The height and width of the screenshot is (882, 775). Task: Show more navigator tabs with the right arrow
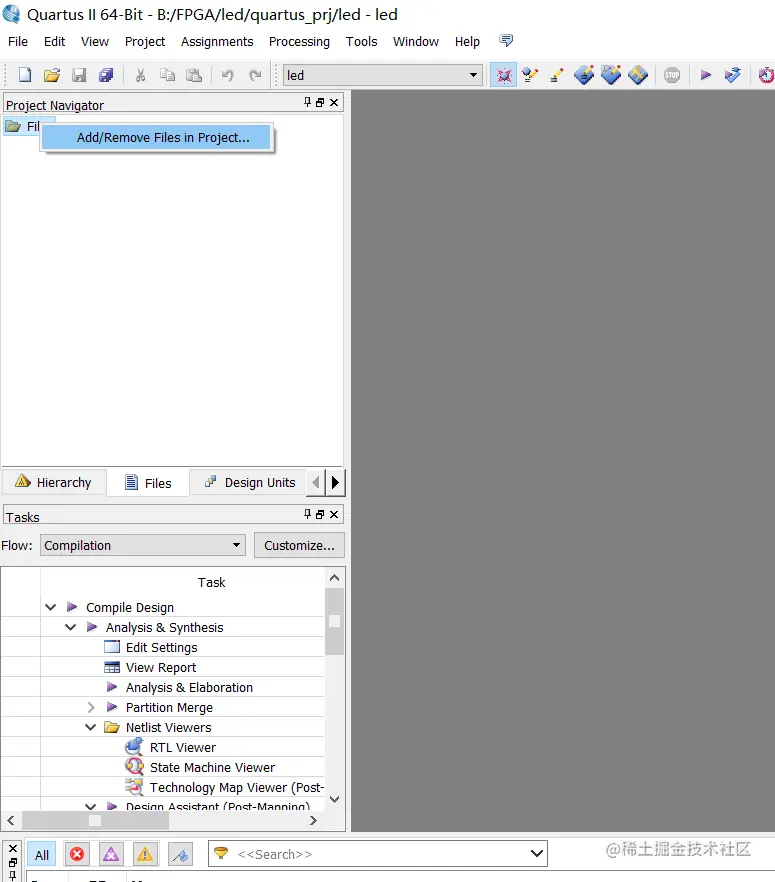335,482
